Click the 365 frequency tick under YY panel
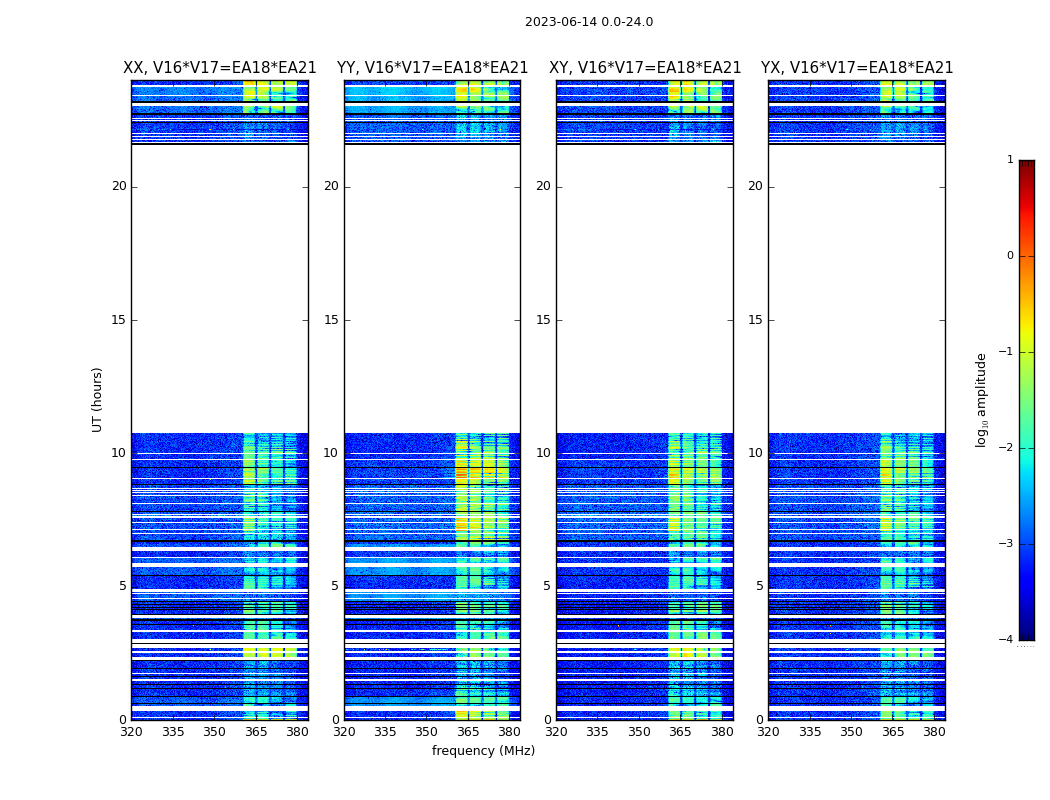Viewport: 1050px width, 800px height. click(x=468, y=732)
